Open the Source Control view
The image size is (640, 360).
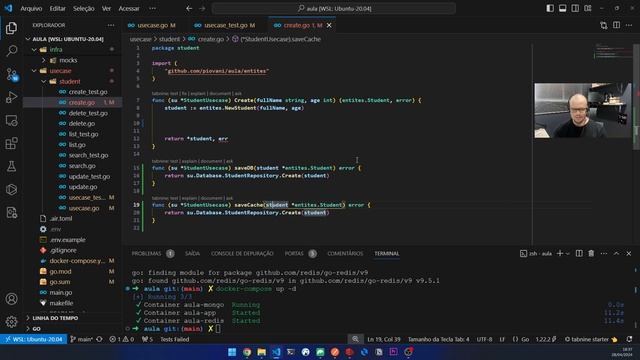pyautogui.click(x=11, y=74)
